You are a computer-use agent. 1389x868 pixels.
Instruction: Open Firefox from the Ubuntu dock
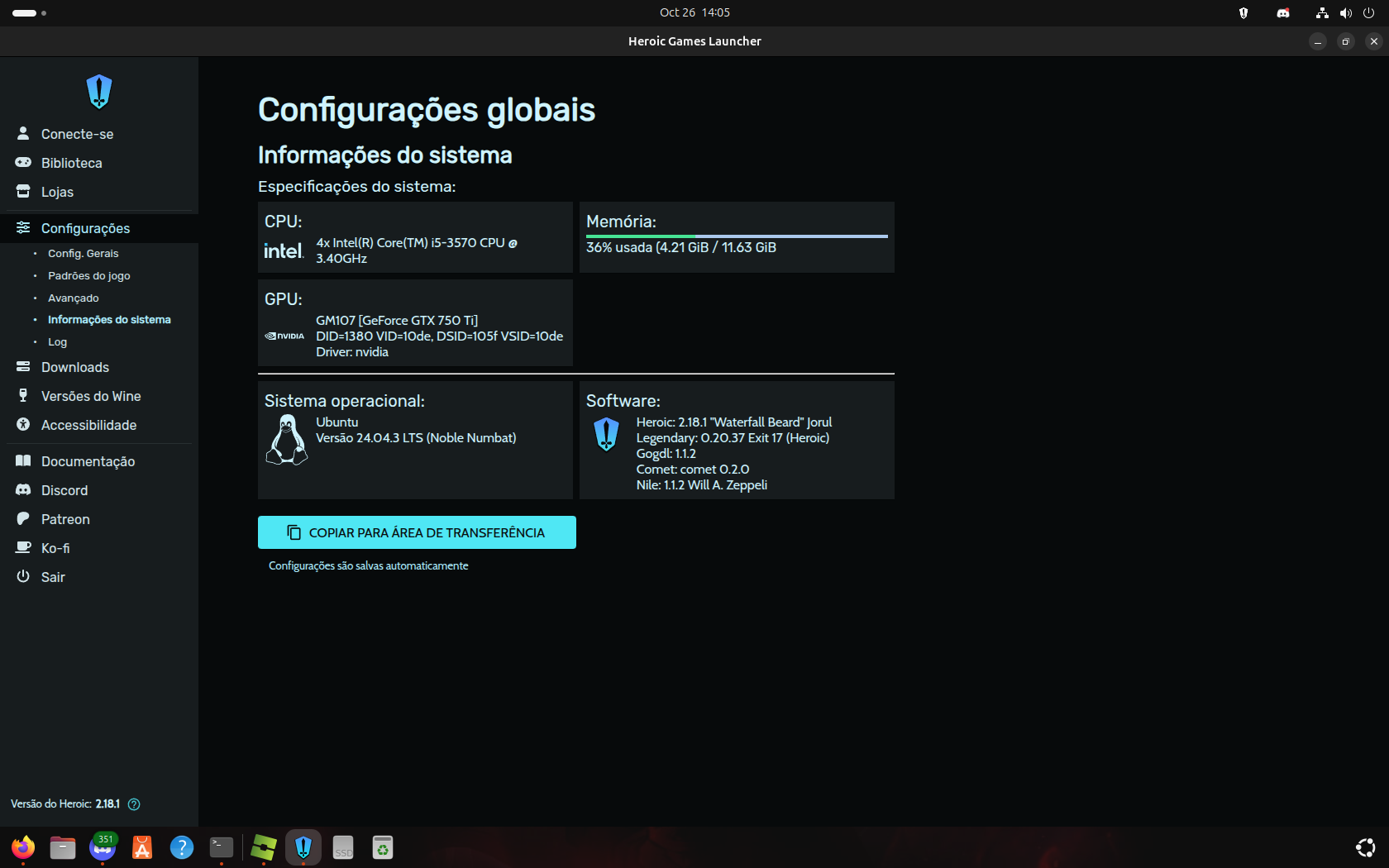click(x=23, y=847)
